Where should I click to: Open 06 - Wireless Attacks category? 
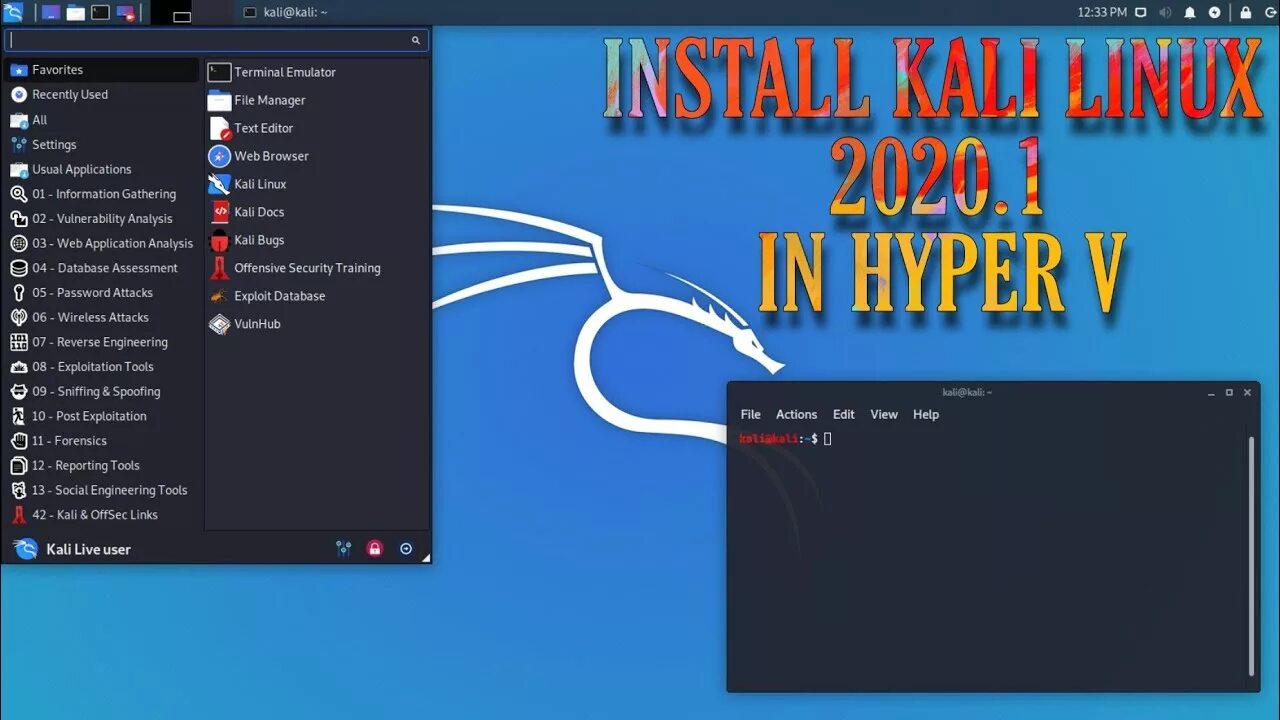(102, 317)
